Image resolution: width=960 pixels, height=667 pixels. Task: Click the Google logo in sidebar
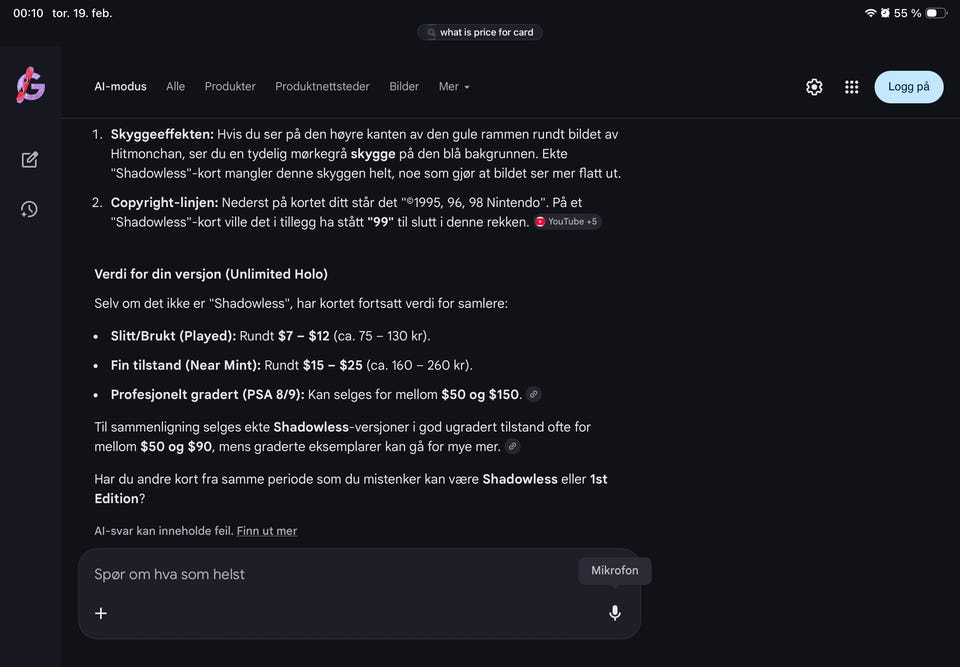(30, 87)
